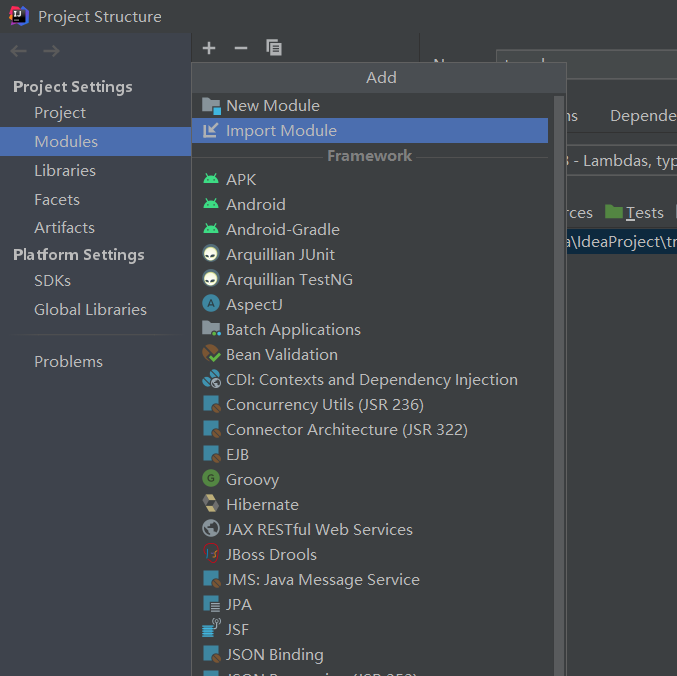Open Modules in Project Settings

point(95,142)
